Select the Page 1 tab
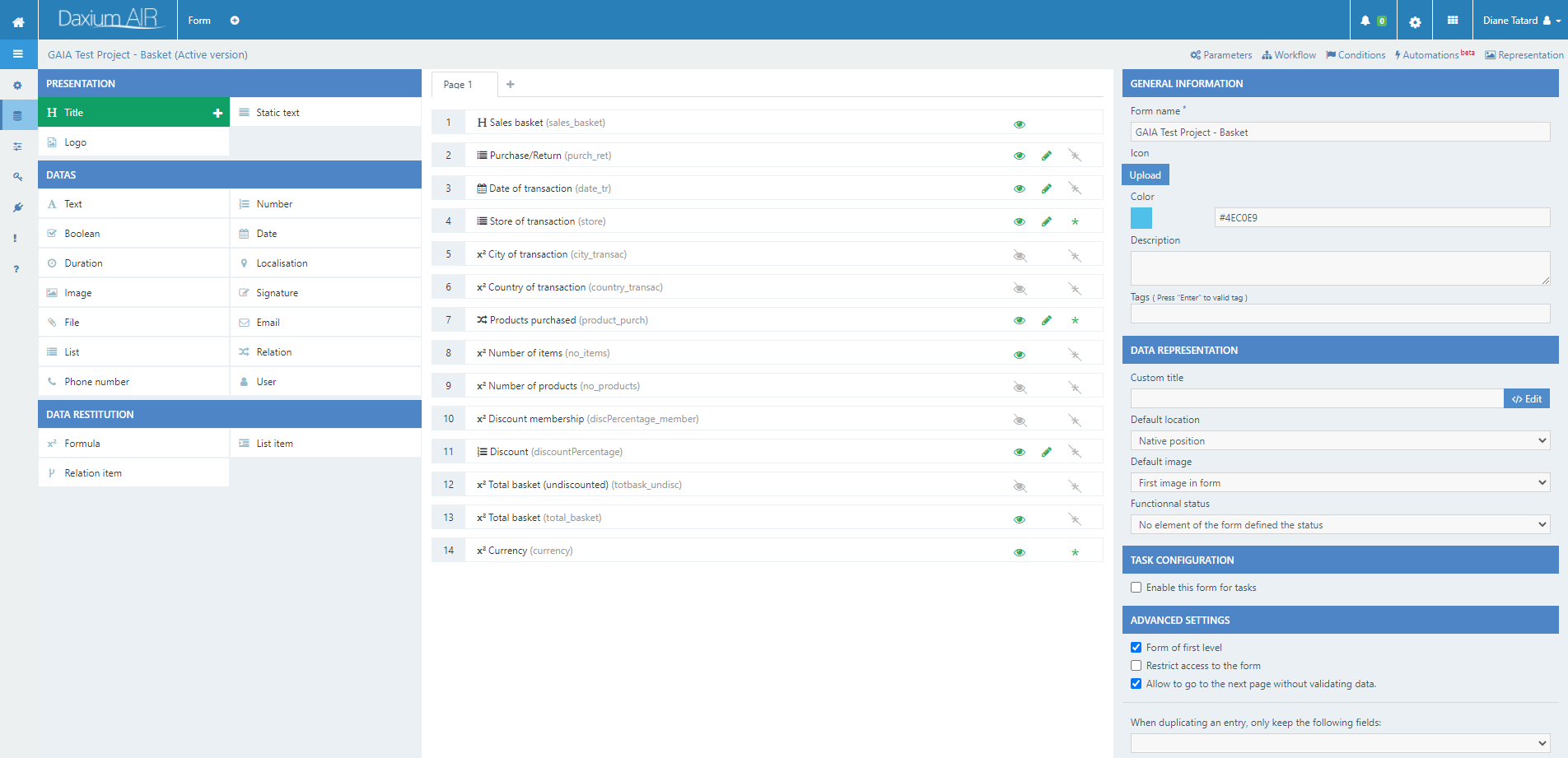The image size is (1568, 758). coord(464,85)
